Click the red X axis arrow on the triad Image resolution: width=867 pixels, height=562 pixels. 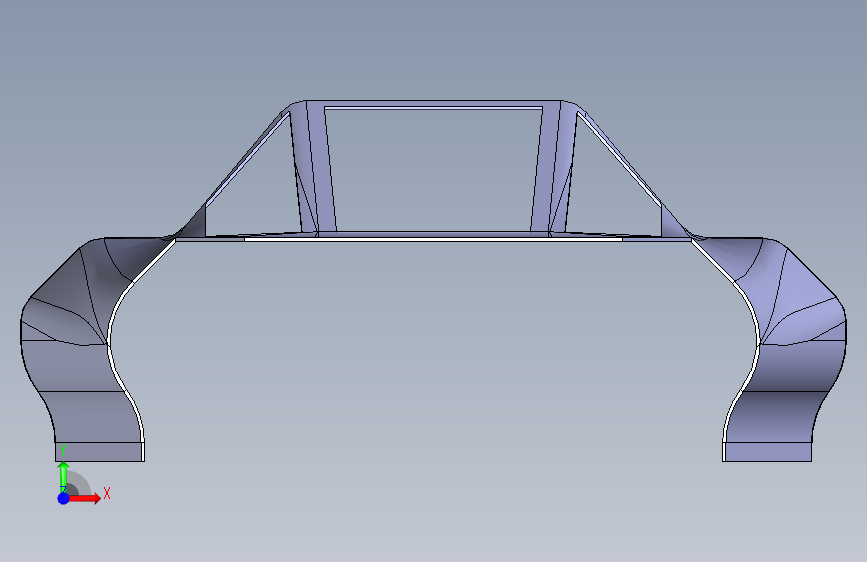pos(85,498)
